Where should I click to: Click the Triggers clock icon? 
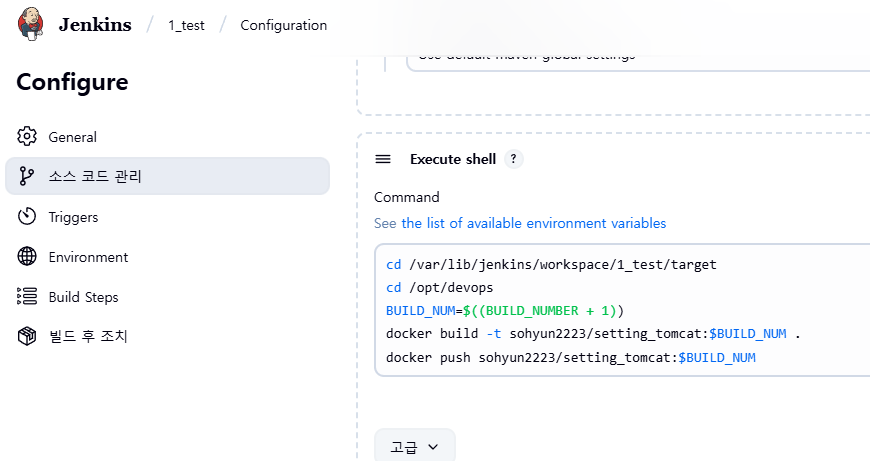click(27, 216)
